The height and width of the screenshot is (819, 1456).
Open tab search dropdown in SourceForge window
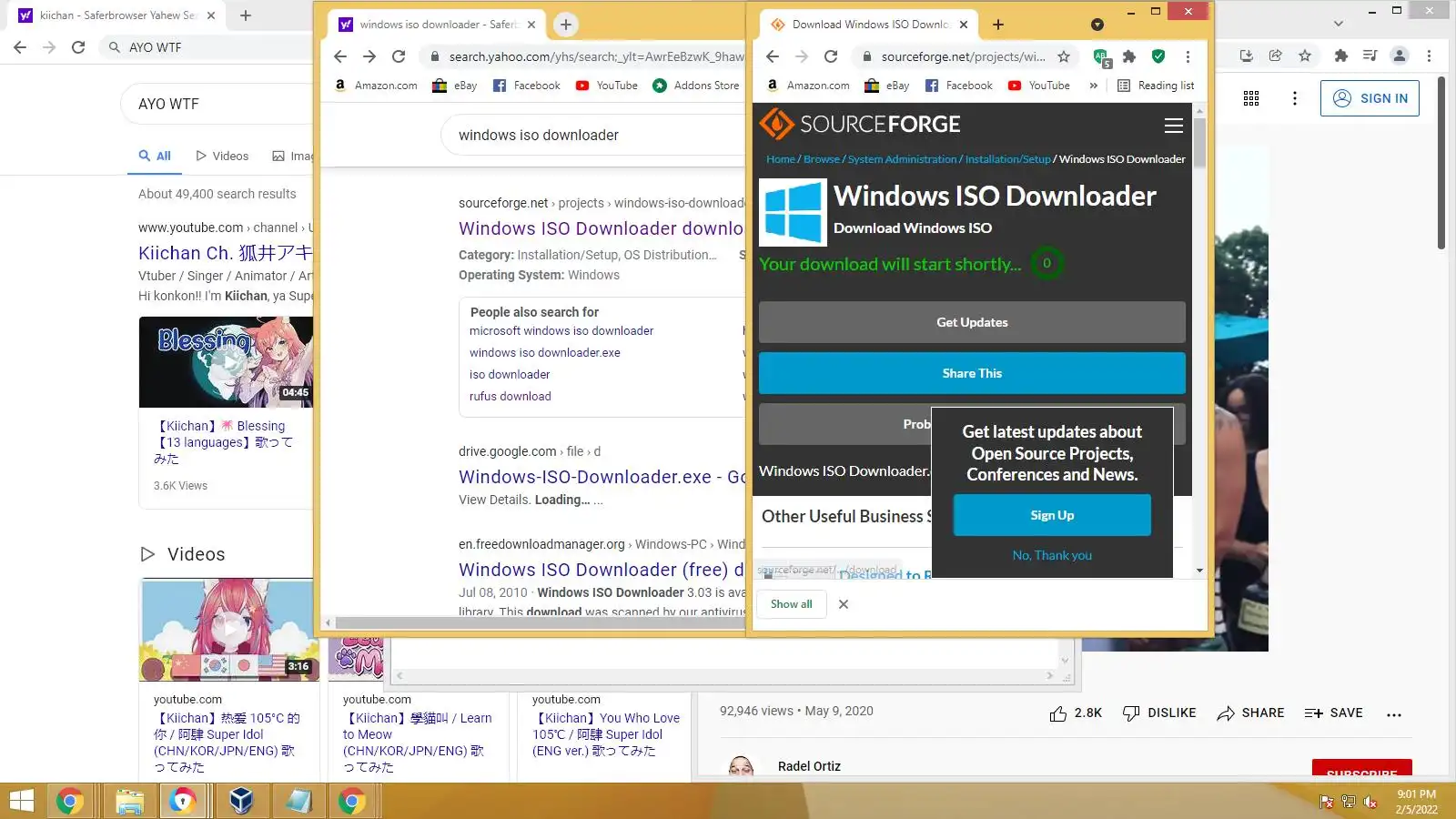[x=1097, y=25]
